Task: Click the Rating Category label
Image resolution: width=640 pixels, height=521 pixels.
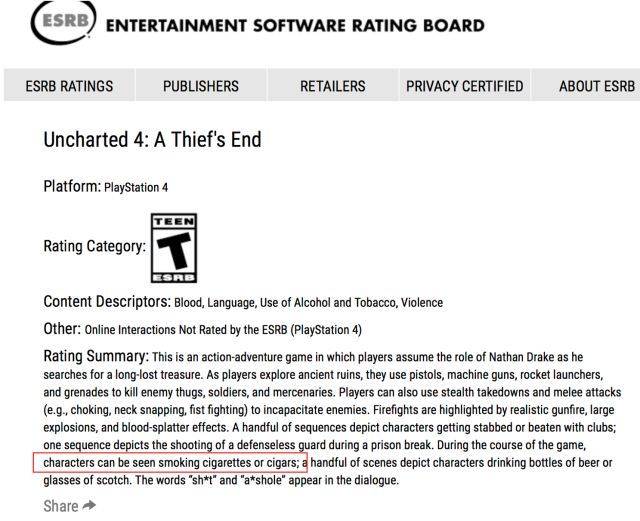Action: [94, 246]
